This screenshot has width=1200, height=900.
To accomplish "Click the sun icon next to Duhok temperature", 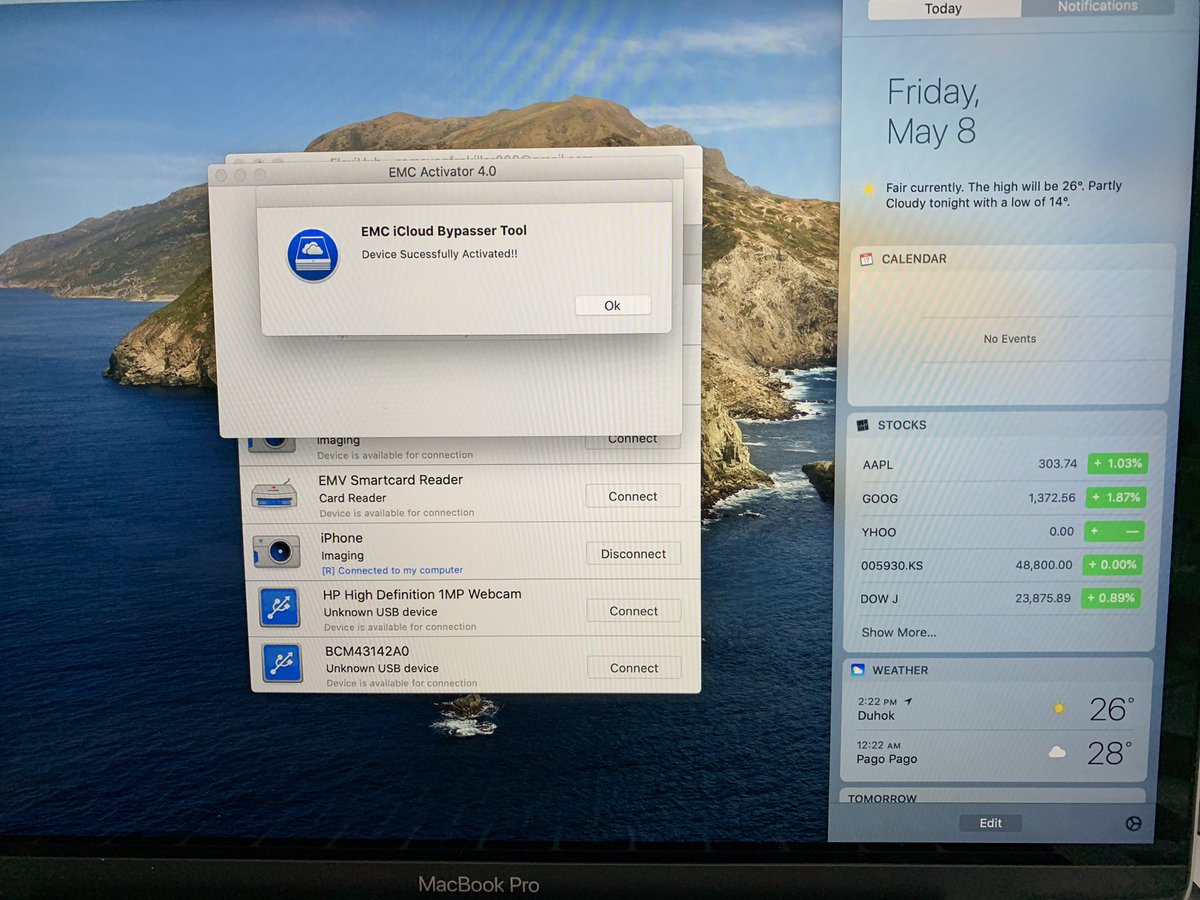I will tap(1059, 709).
